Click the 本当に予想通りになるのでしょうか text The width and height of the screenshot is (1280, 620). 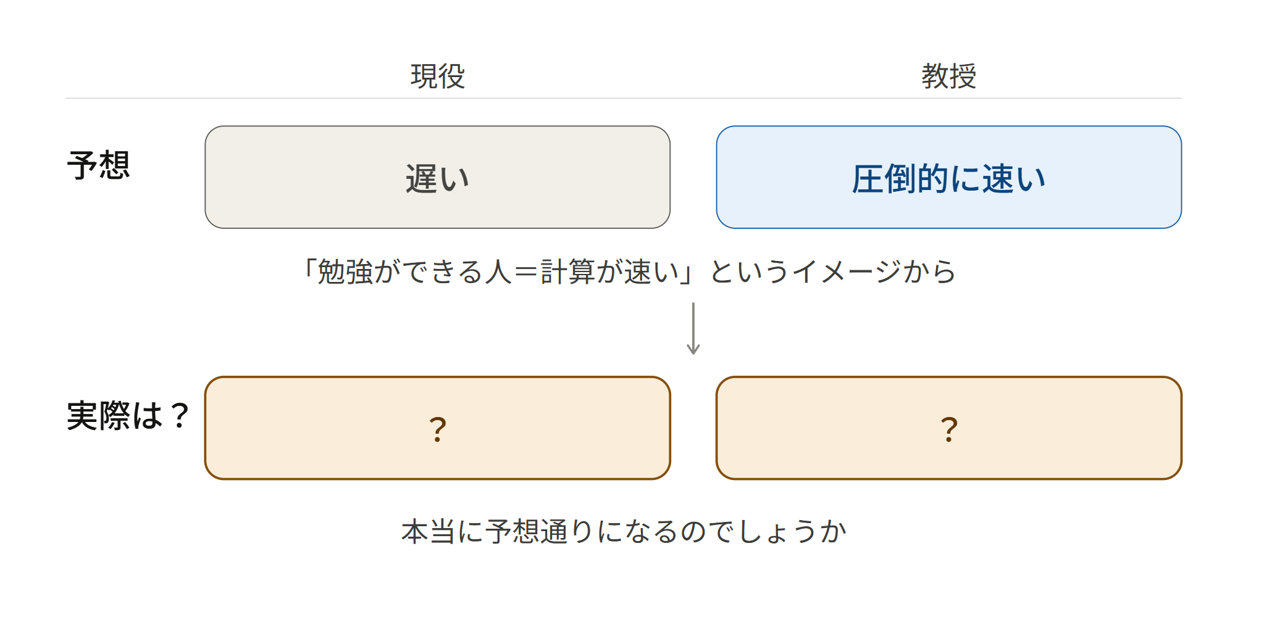pos(624,531)
